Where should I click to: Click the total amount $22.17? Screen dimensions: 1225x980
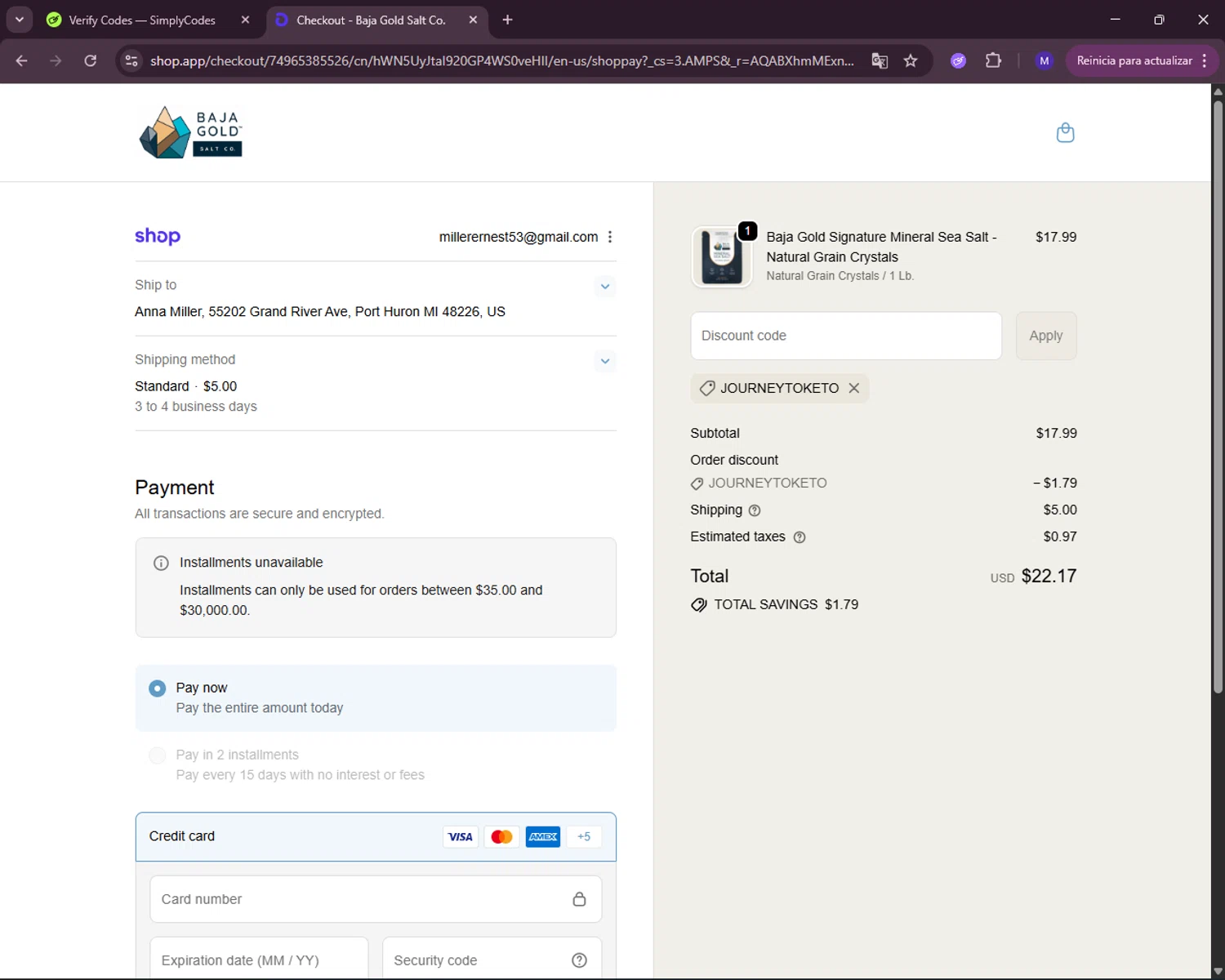tap(1049, 577)
